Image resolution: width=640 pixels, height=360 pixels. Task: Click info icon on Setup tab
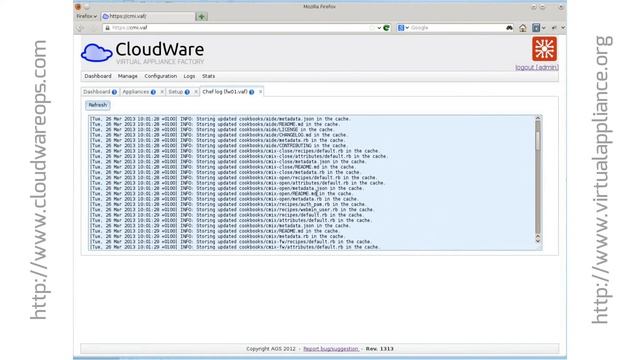(x=187, y=92)
